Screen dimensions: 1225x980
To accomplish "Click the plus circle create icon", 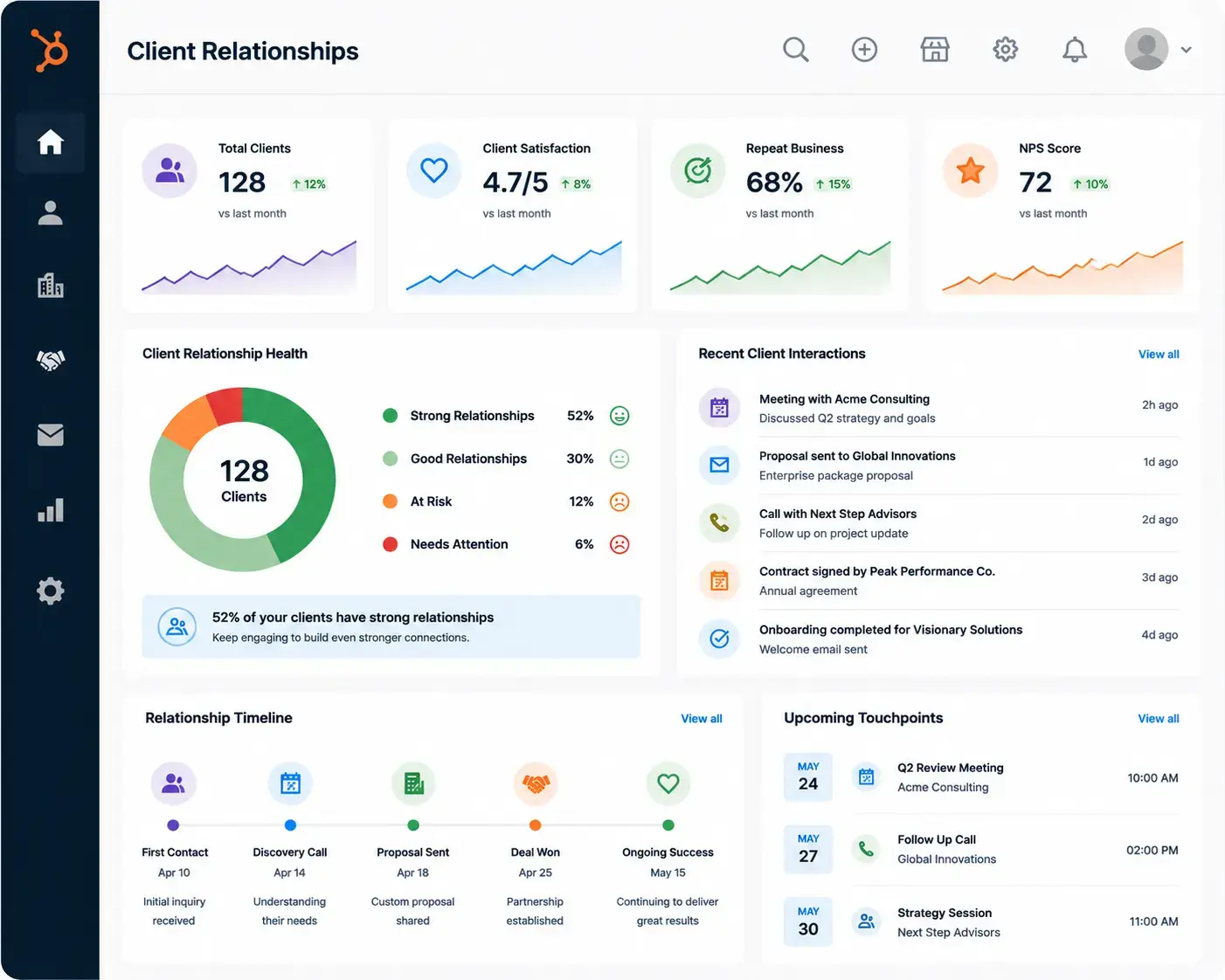I will pos(864,50).
